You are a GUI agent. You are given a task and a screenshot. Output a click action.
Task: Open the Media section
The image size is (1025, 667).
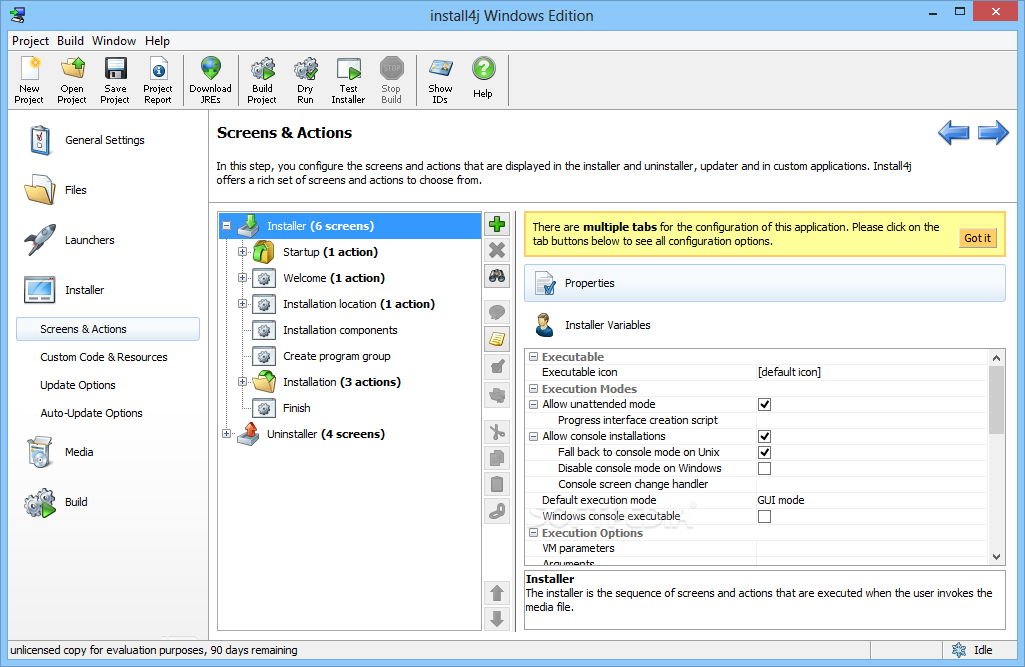click(x=59, y=452)
